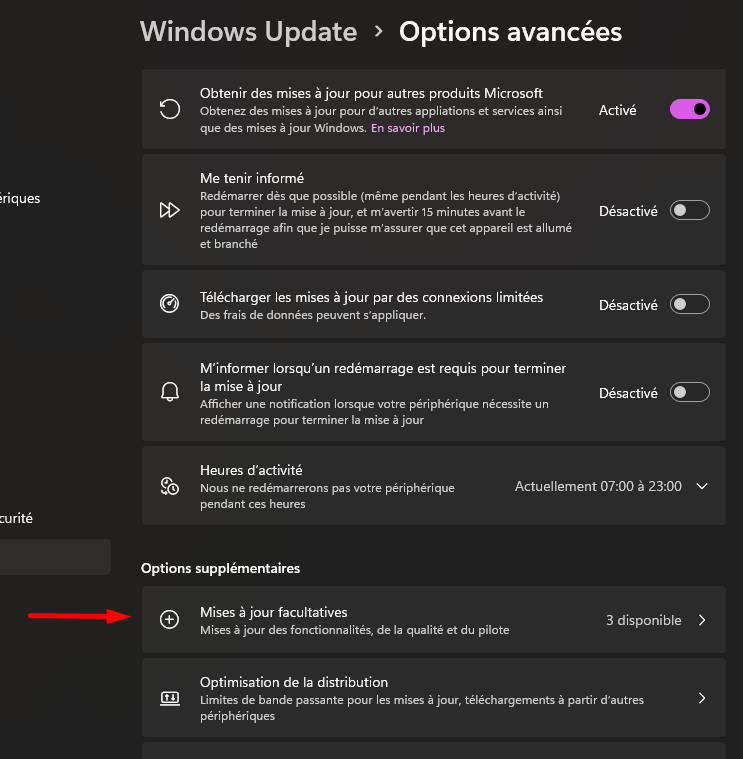743x759 pixels.
Task: Click the '3 disponible' status text
Action: tap(644, 620)
